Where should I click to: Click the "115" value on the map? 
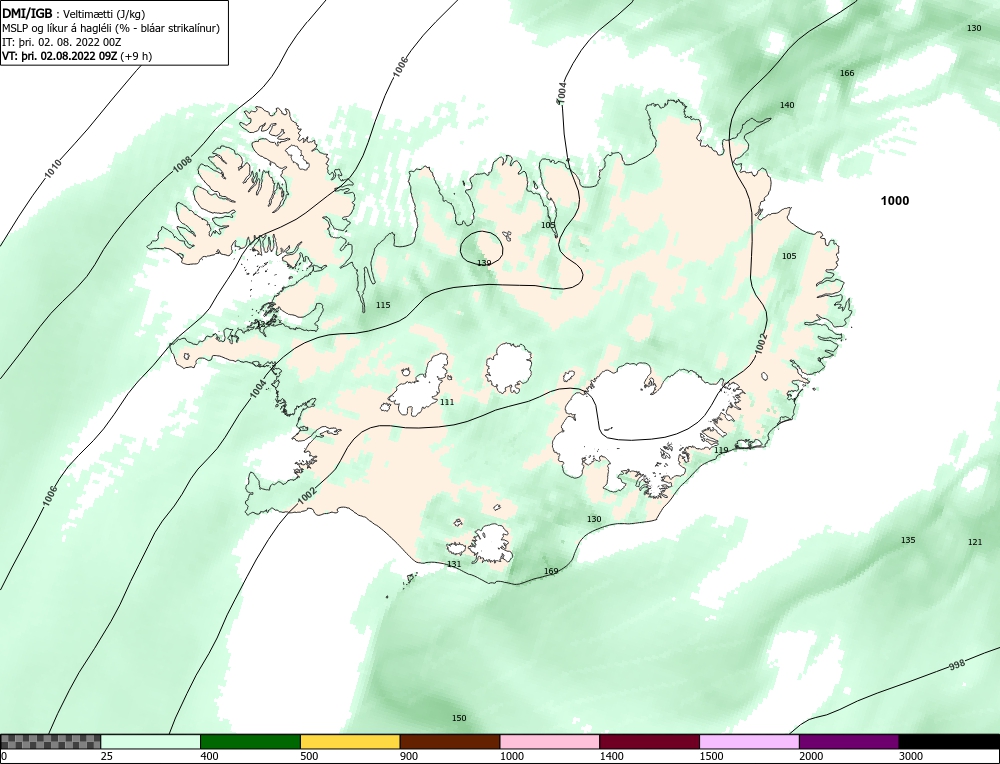point(383,305)
